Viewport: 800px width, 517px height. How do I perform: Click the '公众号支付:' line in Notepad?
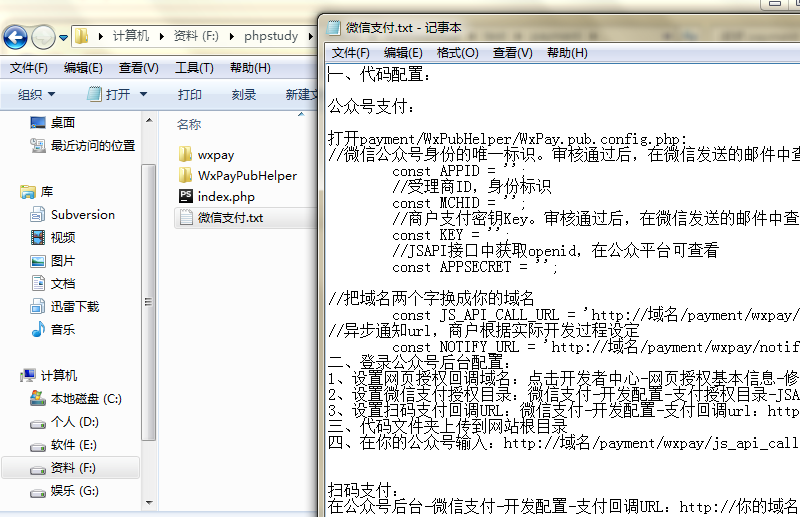371,107
